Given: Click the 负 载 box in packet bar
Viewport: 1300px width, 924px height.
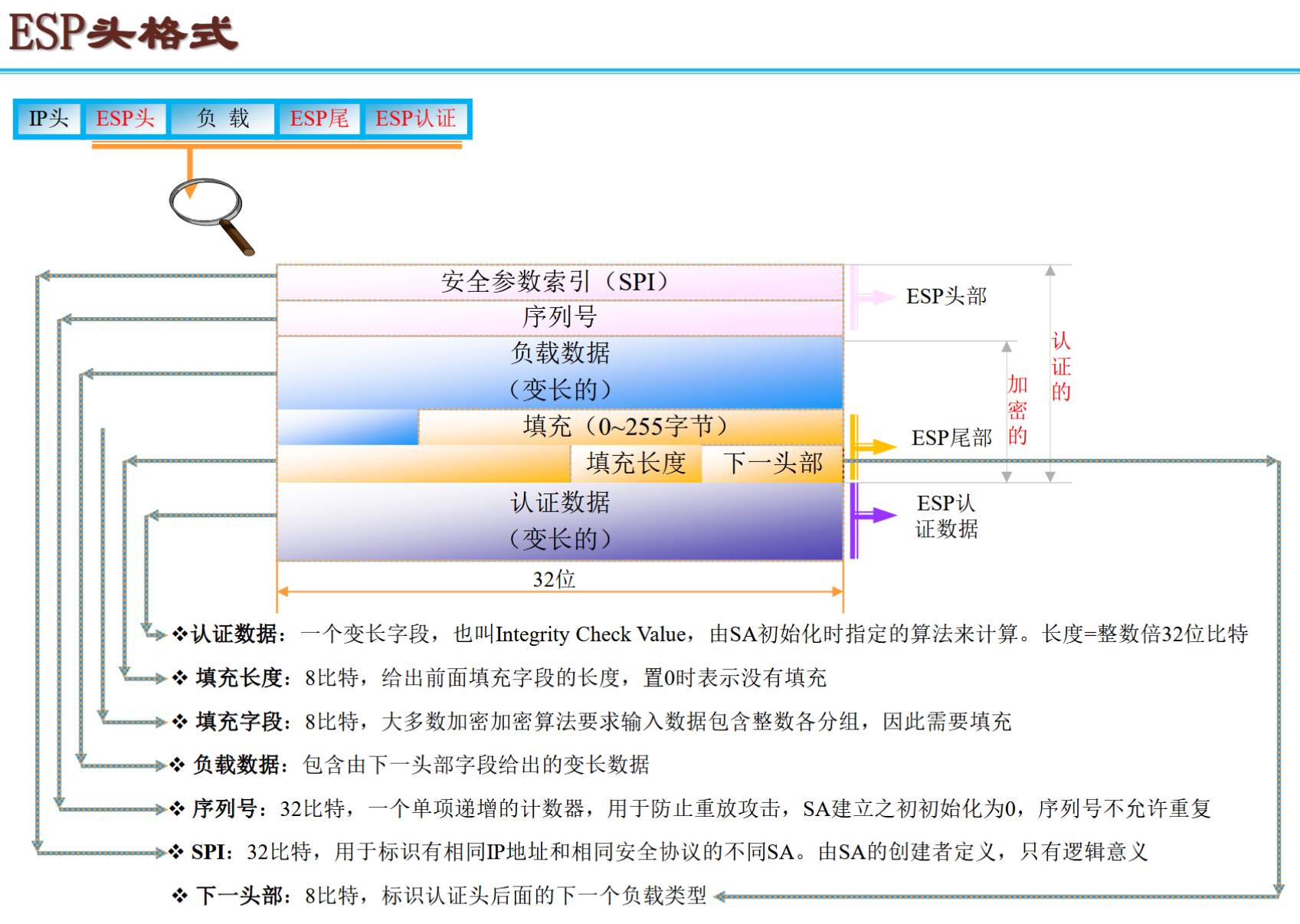Looking at the screenshot, I should click(222, 119).
